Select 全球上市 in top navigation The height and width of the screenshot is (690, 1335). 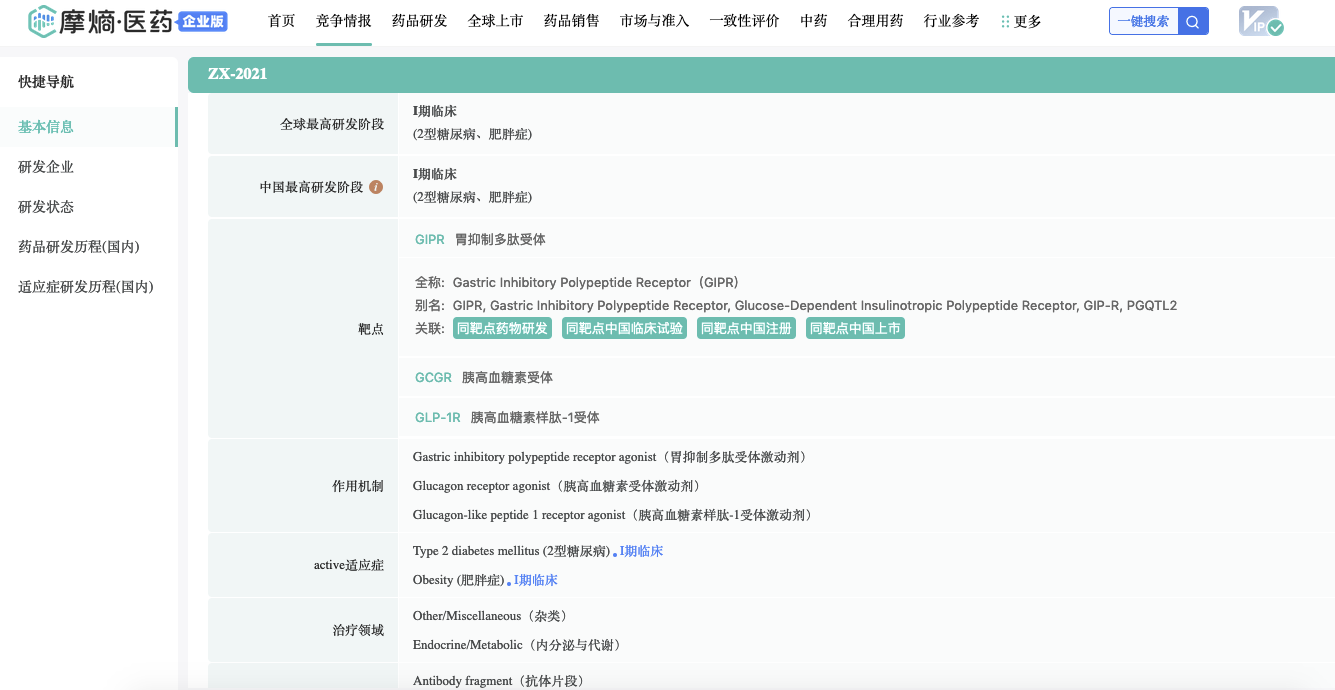click(495, 21)
